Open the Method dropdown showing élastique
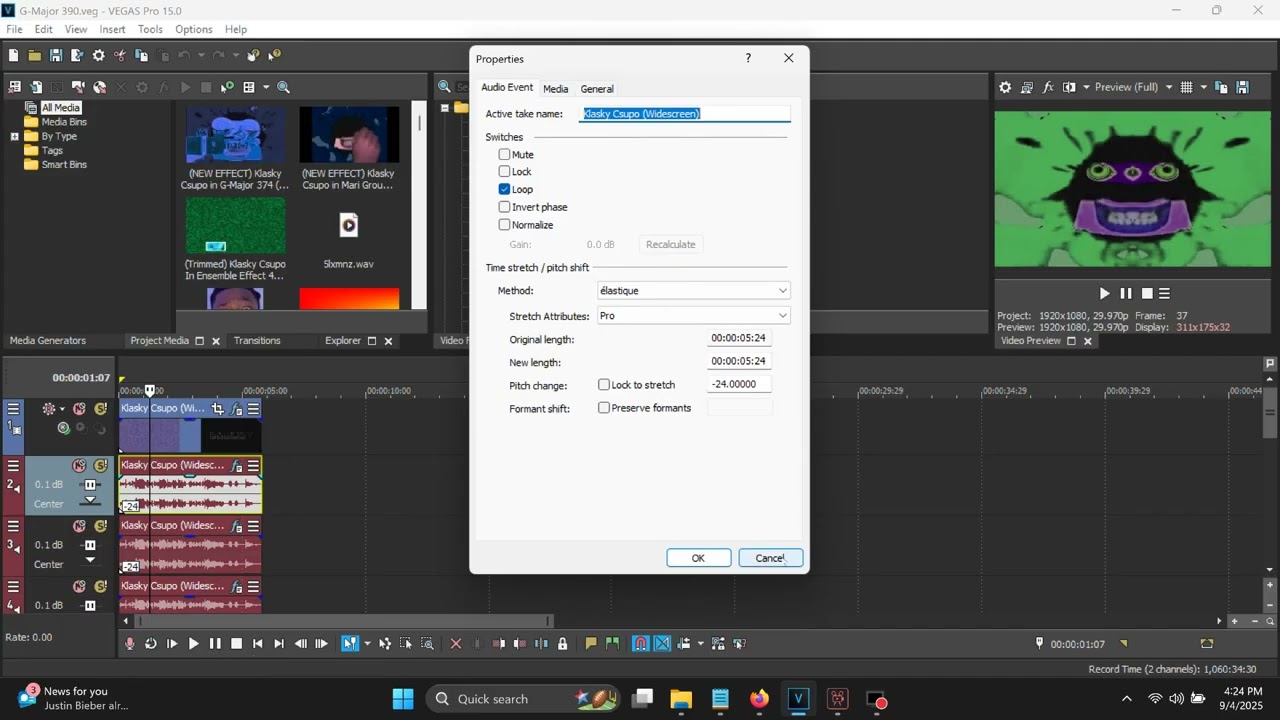Image resolution: width=1280 pixels, height=720 pixels. point(693,291)
